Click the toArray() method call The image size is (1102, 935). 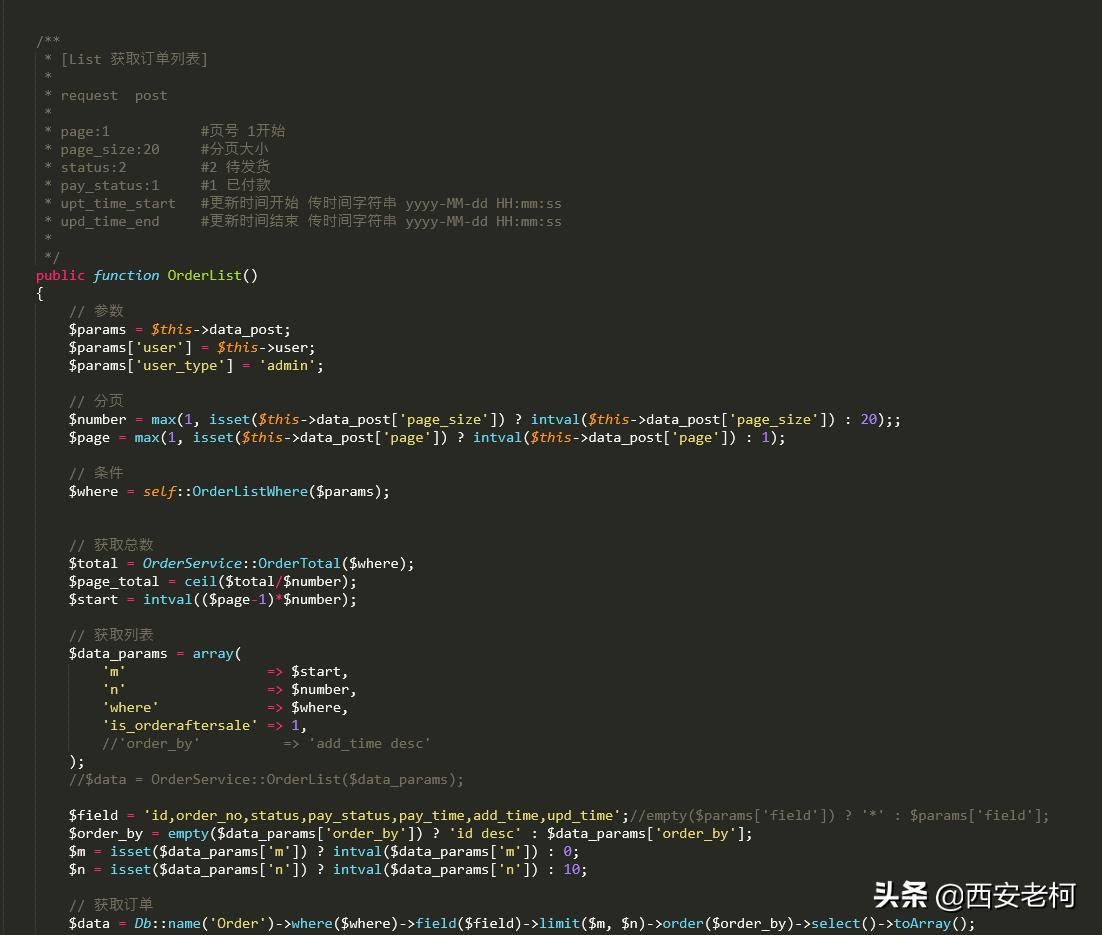coord(926,923)
